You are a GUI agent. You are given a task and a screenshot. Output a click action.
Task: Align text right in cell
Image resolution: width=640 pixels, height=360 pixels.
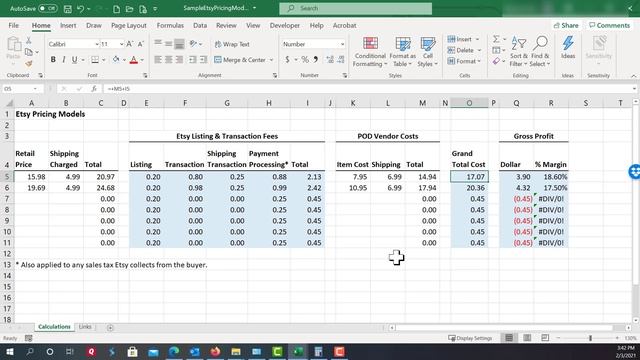(x=179, y=60)
